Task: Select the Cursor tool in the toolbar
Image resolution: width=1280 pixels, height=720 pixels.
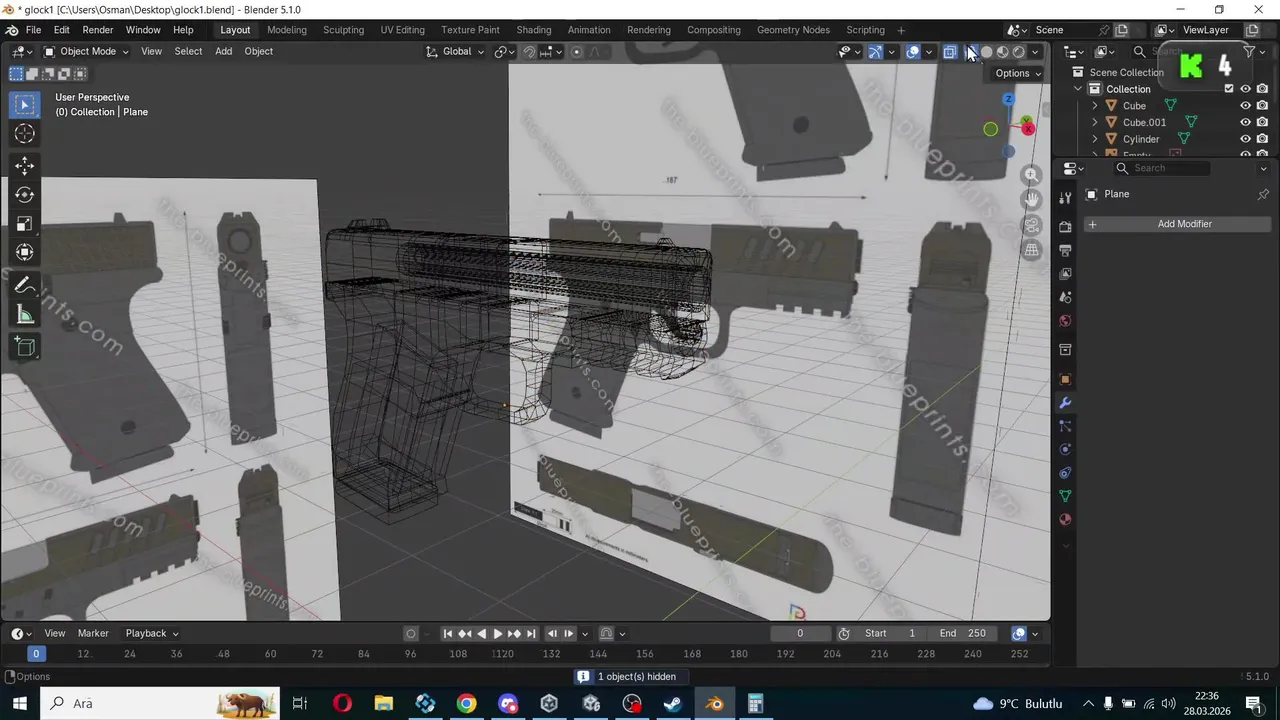Action: pos(25,133)
